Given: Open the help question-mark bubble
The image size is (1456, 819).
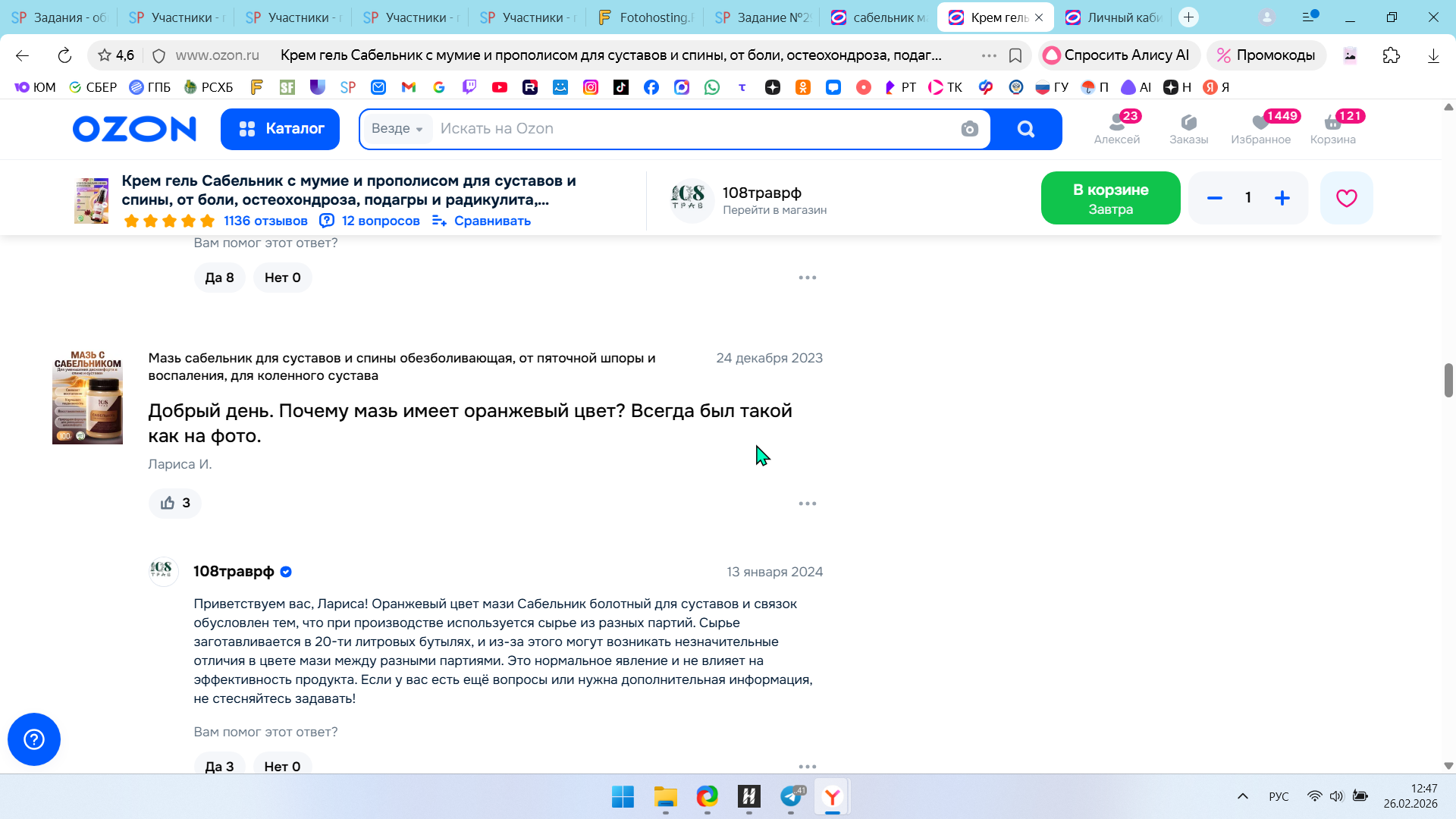Looking at the screenshot, I should tap(34, 739).
